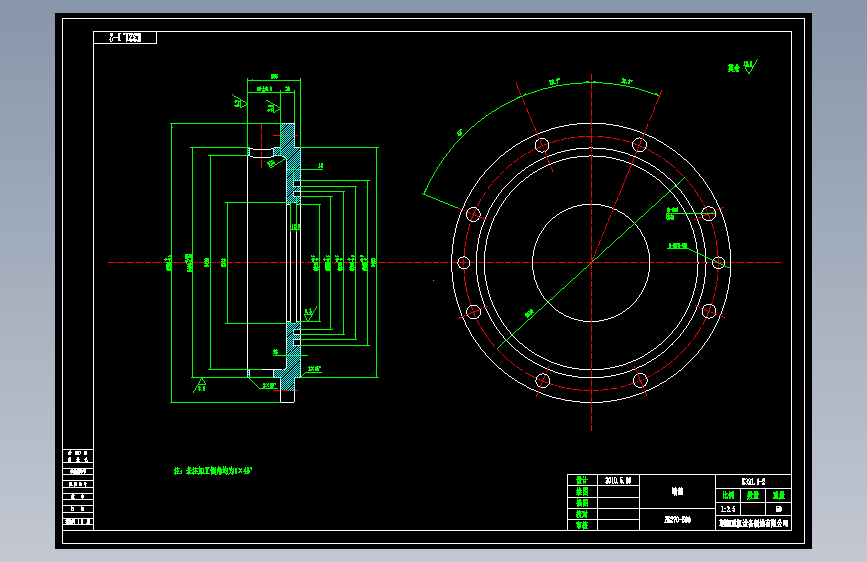Select the first revision cell of the left-margin table

[78, 456]
